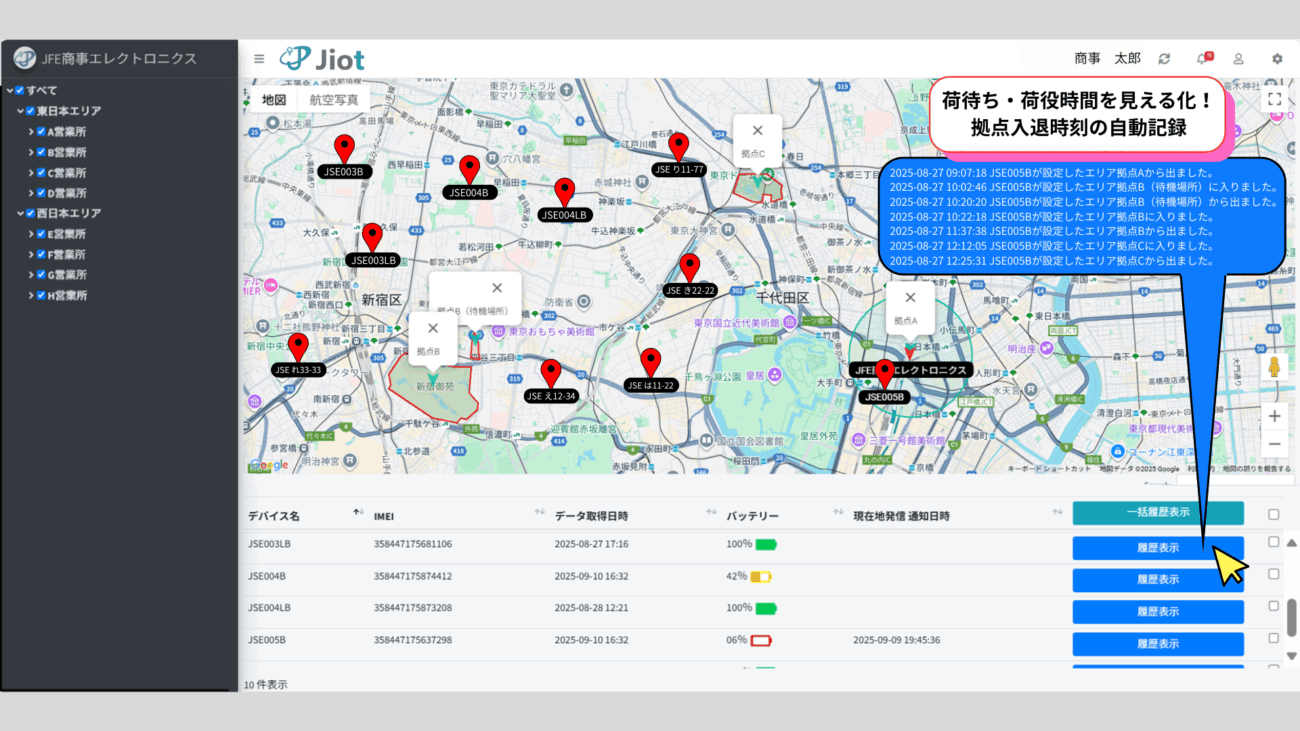The width and height of the screenshot is (1300, 731).
Task: Open the hamburger menu next to Jiot logo
Action: click(259, 59)
